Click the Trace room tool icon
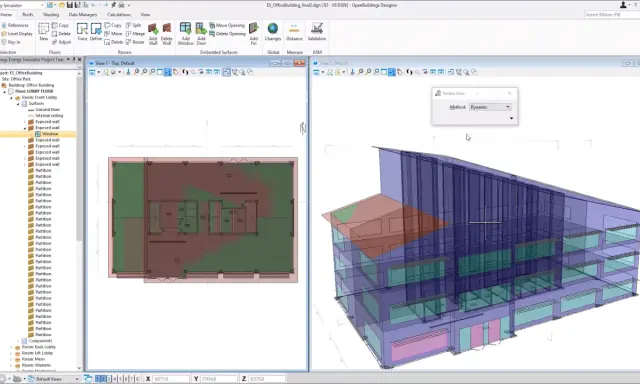This screenshot has height=384, width=640. point(82,29)
